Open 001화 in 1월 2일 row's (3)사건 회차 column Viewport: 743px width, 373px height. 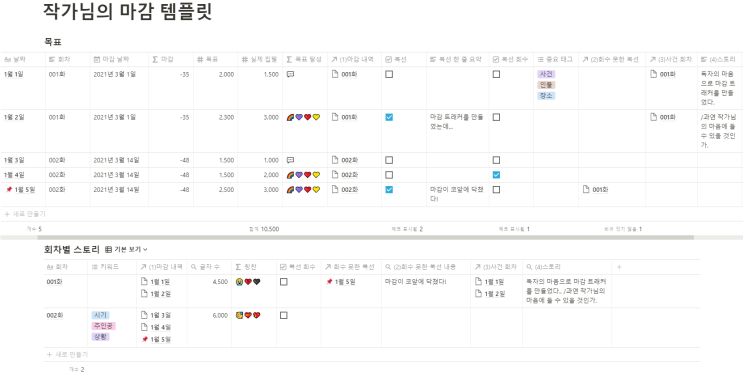pyautogui.click(x=663, y=117)
